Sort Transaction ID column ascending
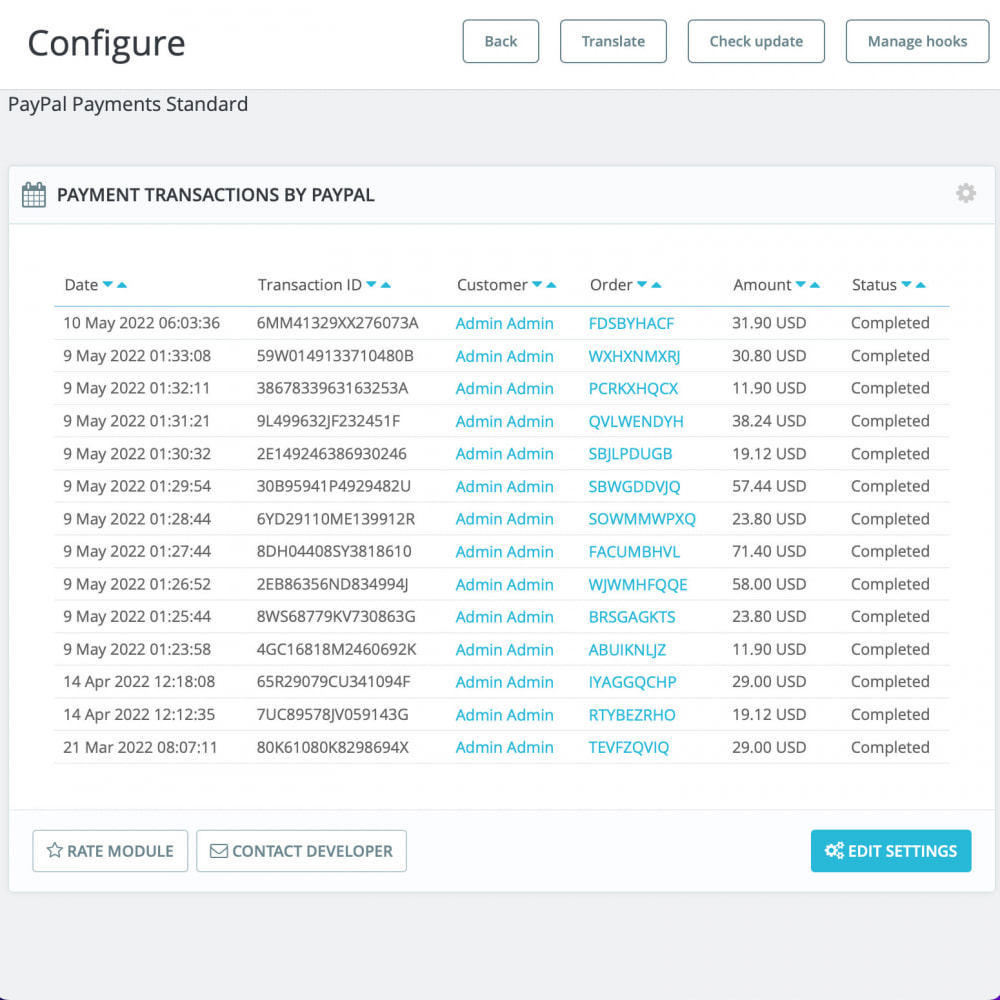This screenshot has width=1000, height=1000. coord(386,285)
